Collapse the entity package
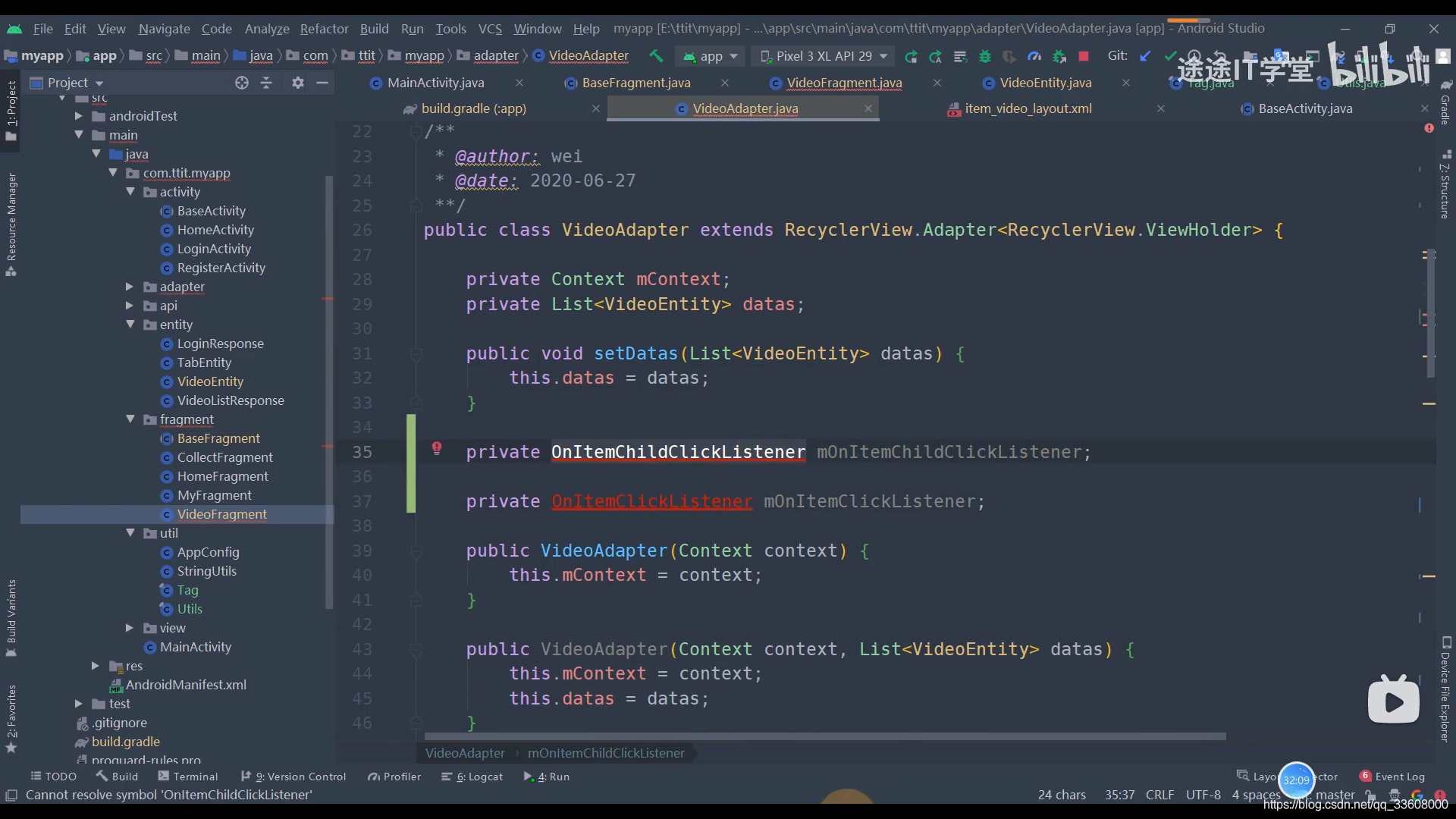This screenshot has height=819, width=1456. pyautogui.click(x=130, y=325)
